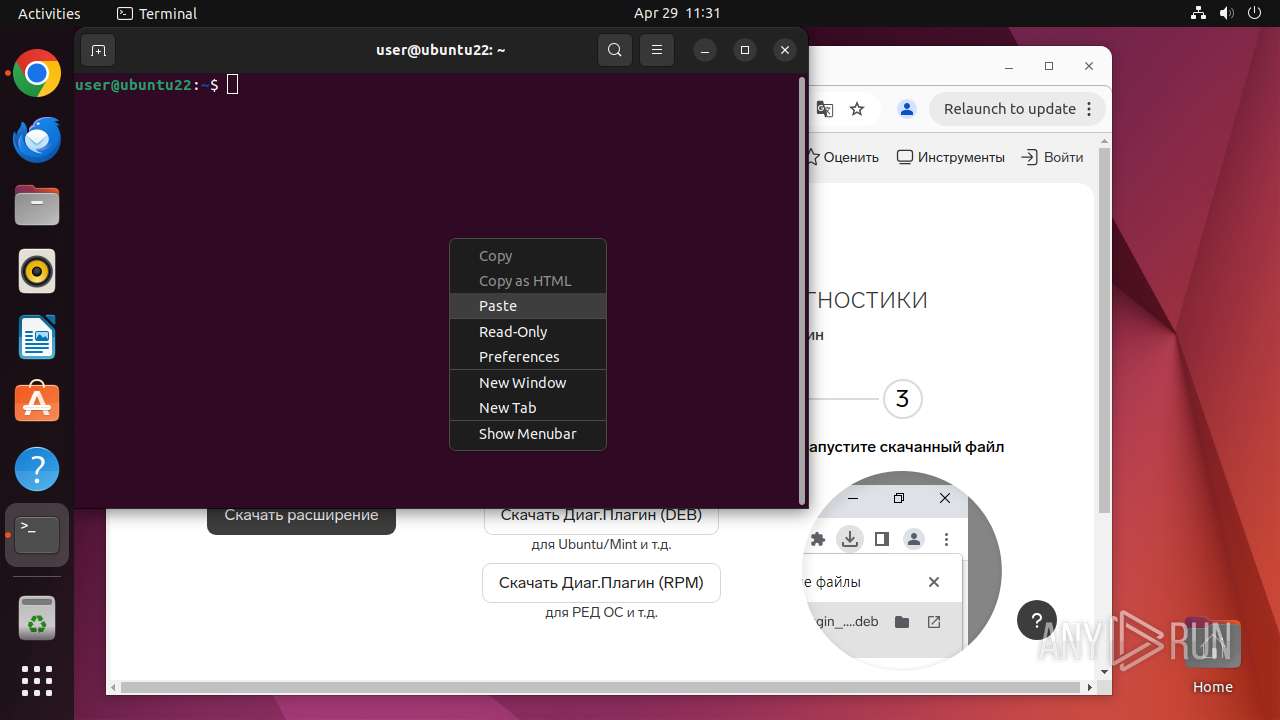Select New Tab in context menu
This screenshot has width=1280, height=720.
[x=528, y=408]
